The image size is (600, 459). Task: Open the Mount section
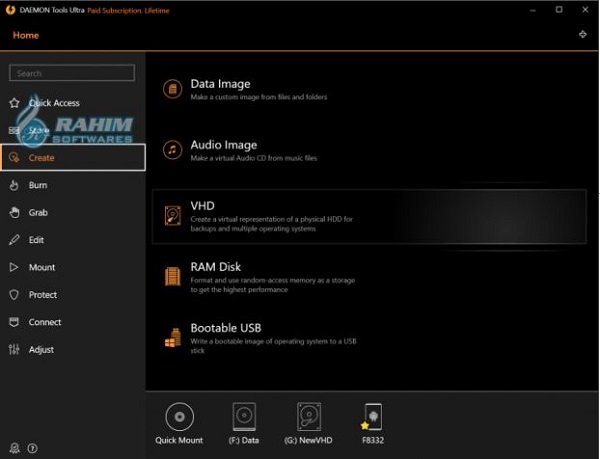click(x=73, y=267)
